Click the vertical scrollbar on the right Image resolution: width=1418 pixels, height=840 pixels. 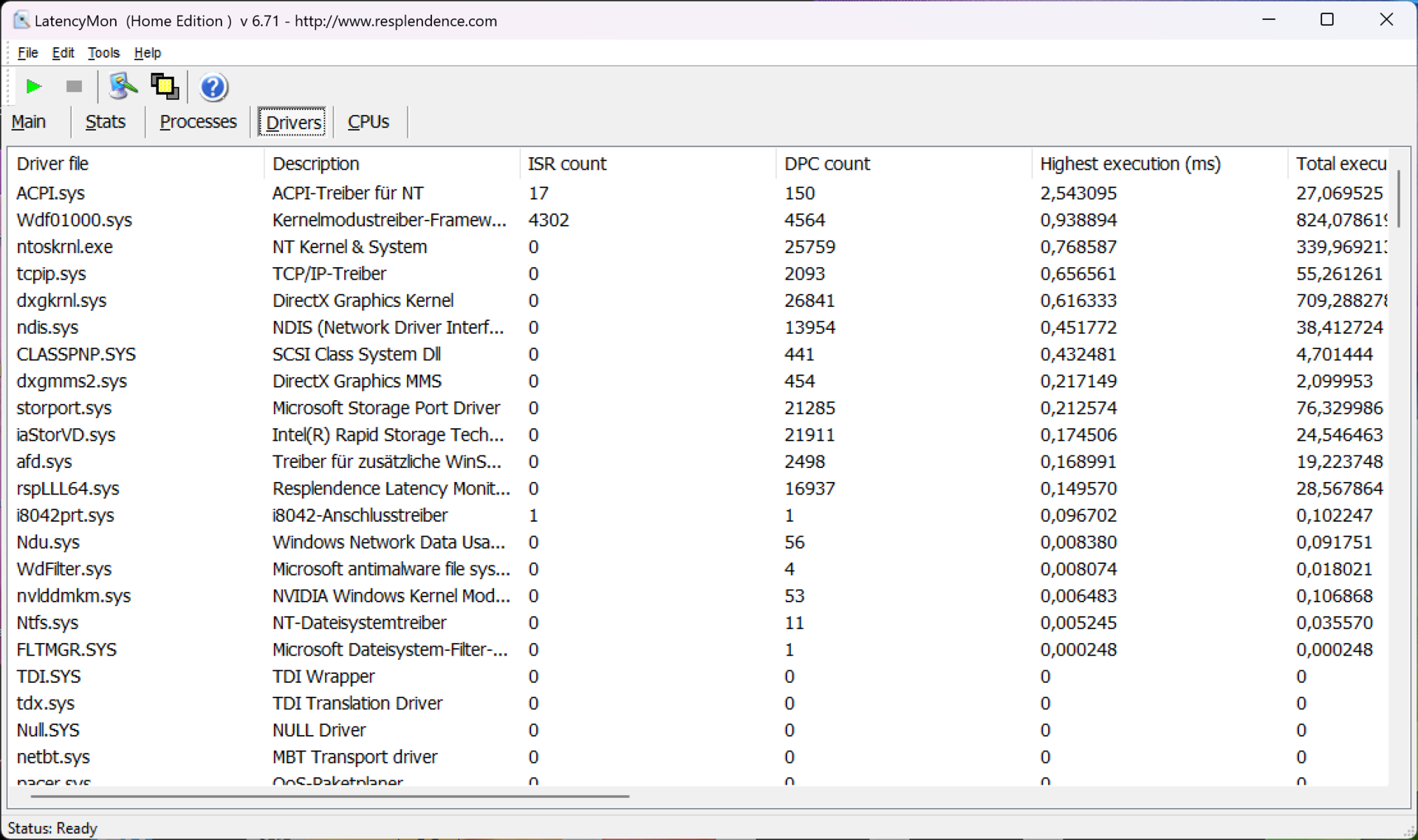tap(1398, 199)
